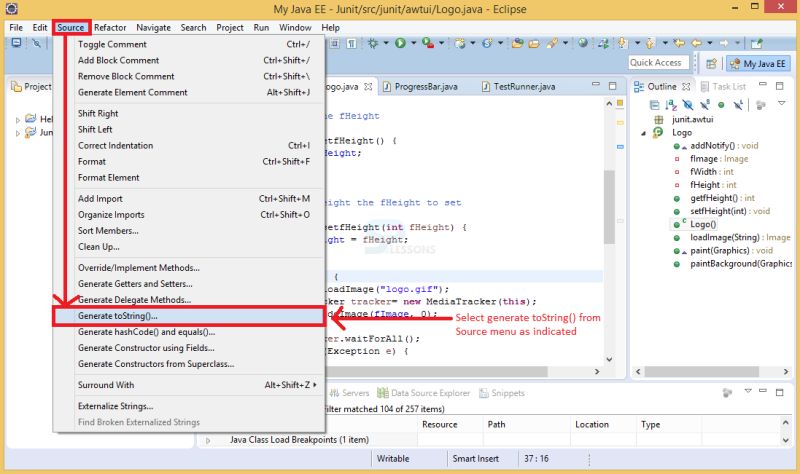Image resolution: width=800 pixels, height=474 pixels.
Task: Open the Debug button dropdown arrow
Action: click(x=386, y=43)
